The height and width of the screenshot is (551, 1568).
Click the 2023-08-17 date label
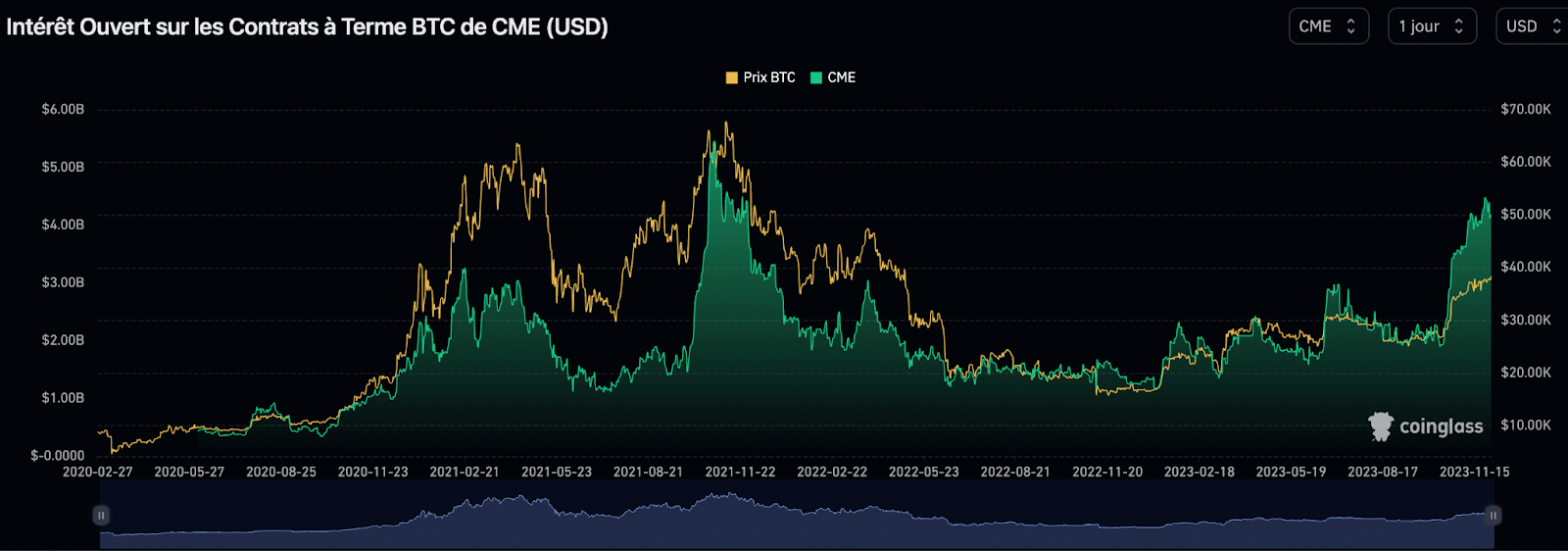tap(1383, 472)
